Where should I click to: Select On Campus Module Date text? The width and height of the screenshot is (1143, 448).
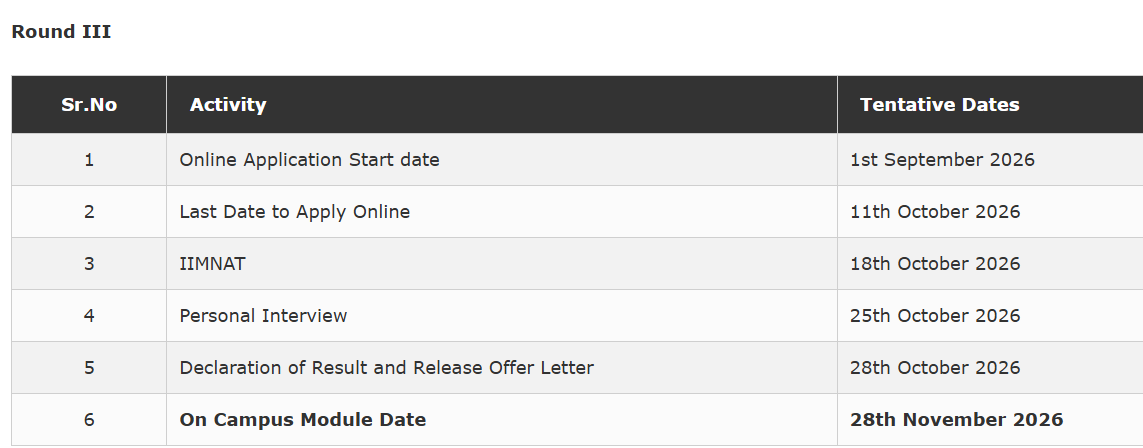tap(303, 420)
